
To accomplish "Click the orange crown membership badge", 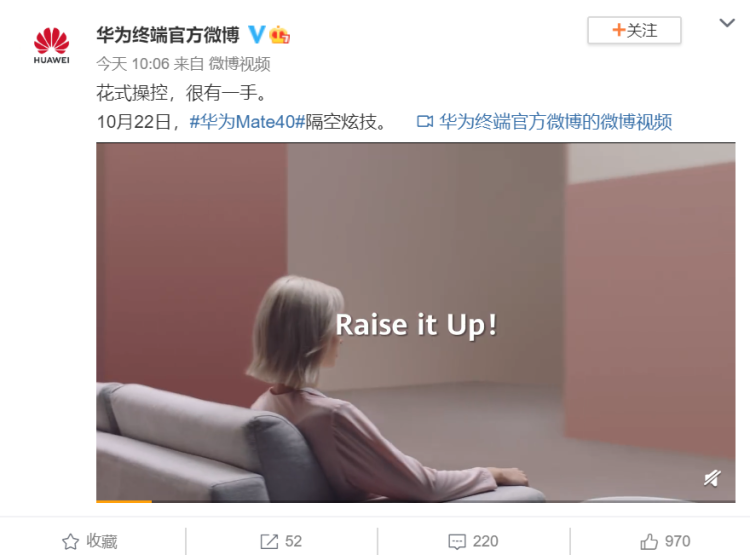I will point(280,34).
